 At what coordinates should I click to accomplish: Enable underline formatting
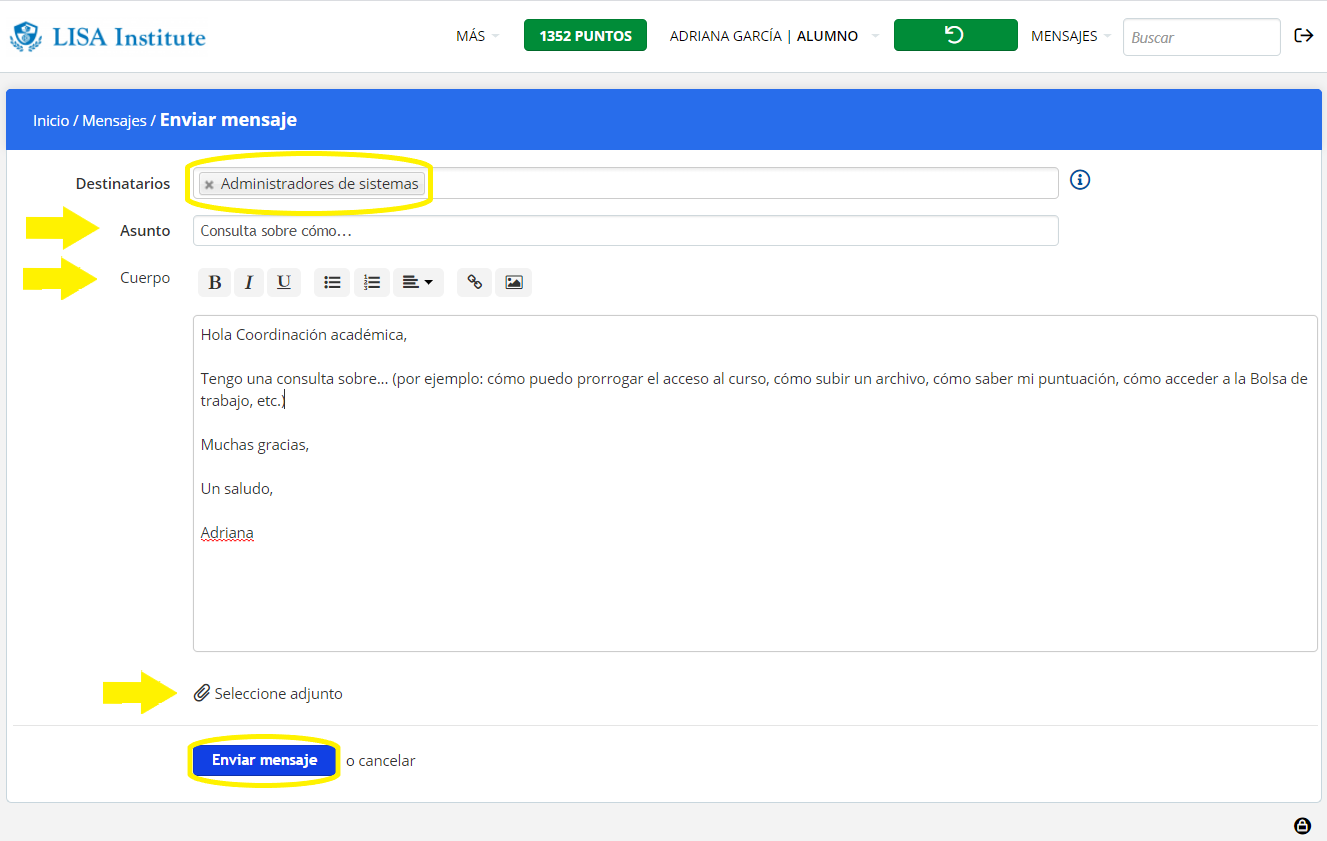[284, 283]
